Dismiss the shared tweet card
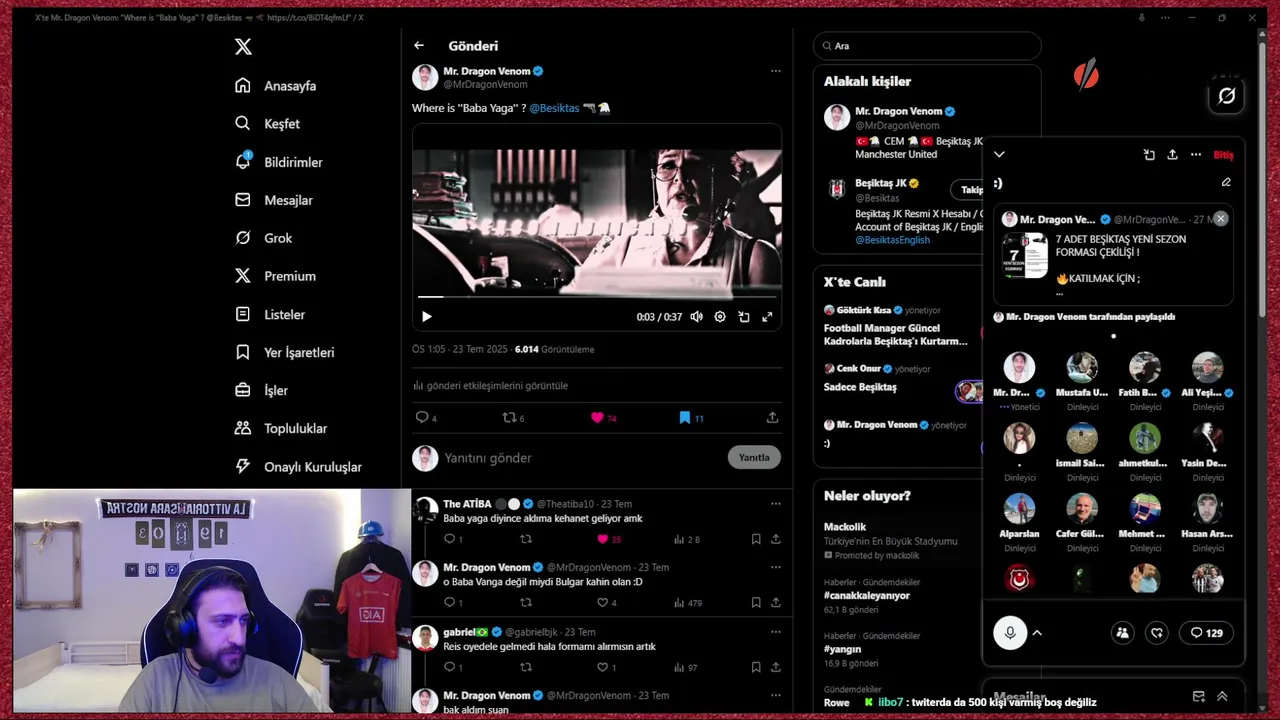The width and height of the screenshot is (1280, 720). [1220, 219]
